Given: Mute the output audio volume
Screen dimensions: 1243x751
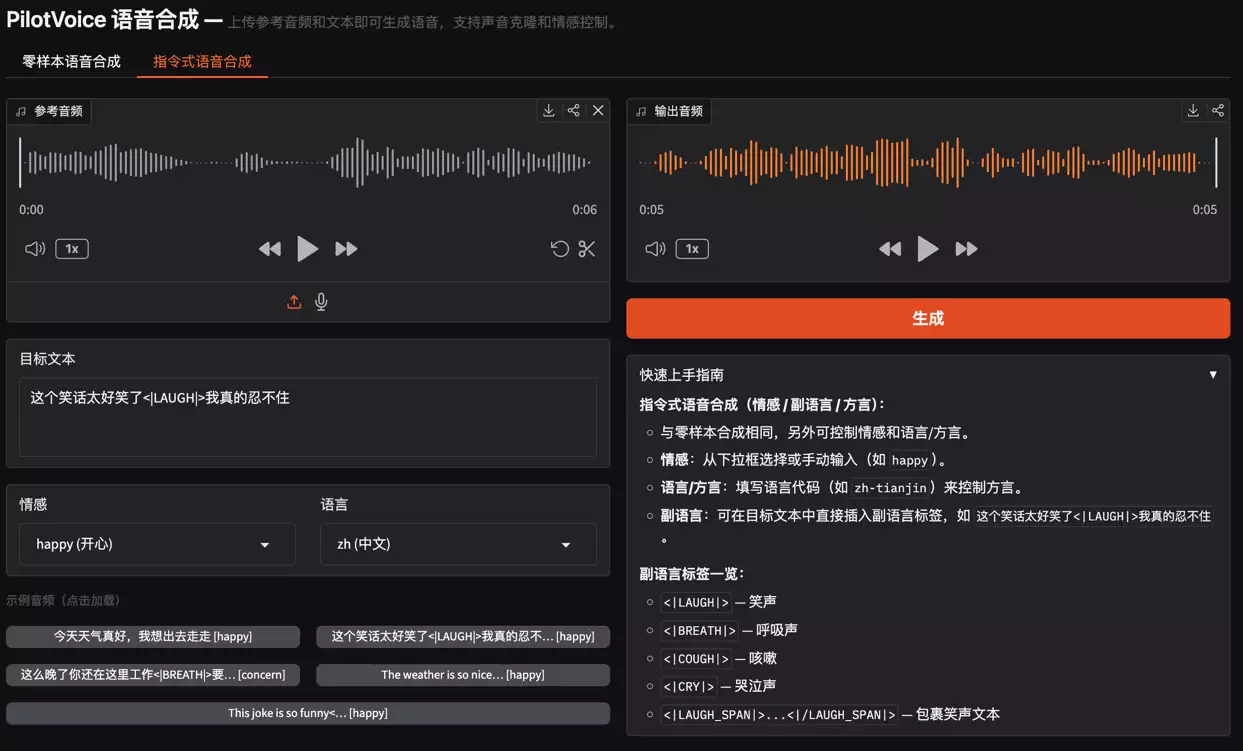Looking at the screenshot, I should click(x=655, y=249).
